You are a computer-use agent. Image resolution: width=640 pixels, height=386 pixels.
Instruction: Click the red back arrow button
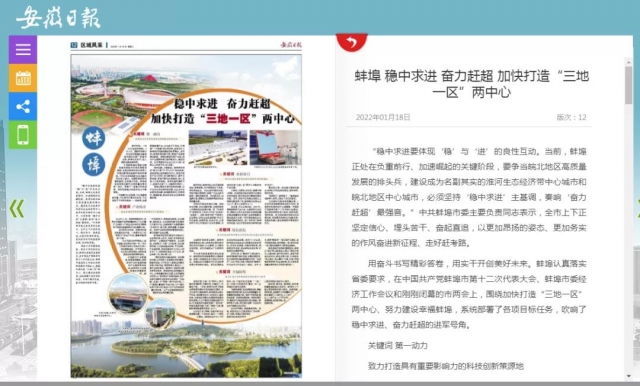tap(351, 42)
